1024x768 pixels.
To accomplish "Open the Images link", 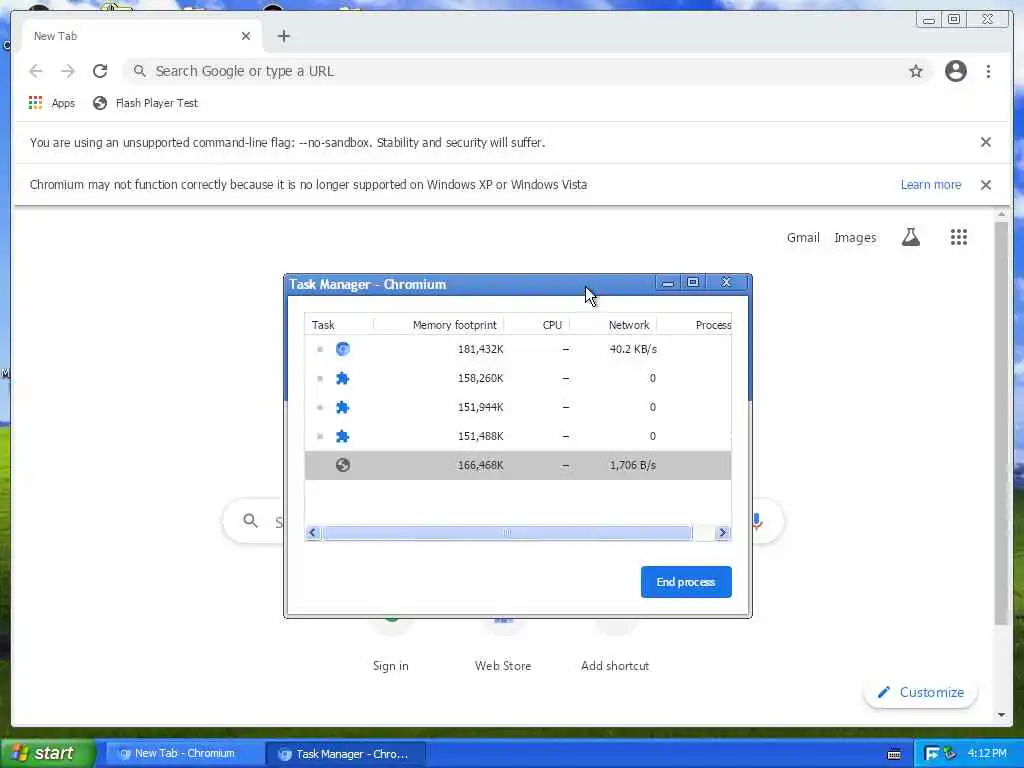I will pyautogui.click(x=855, y=238).
